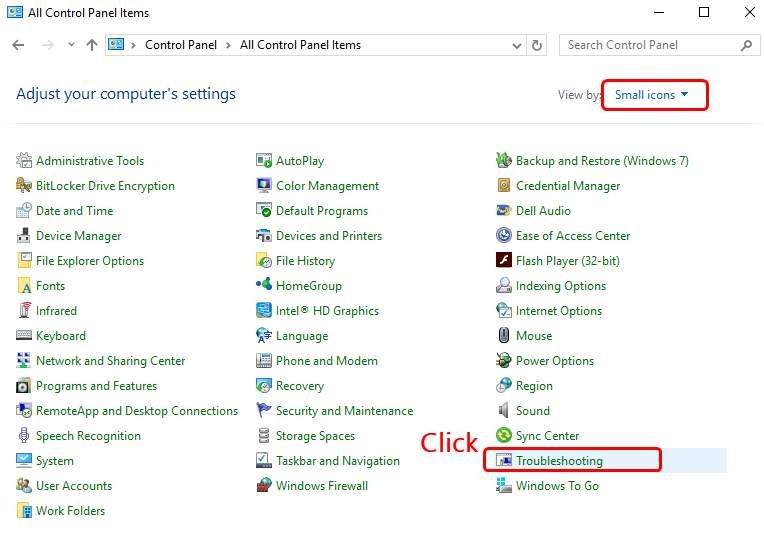
Task: Click the Refresh button in address bar
Action: point(538,45)
